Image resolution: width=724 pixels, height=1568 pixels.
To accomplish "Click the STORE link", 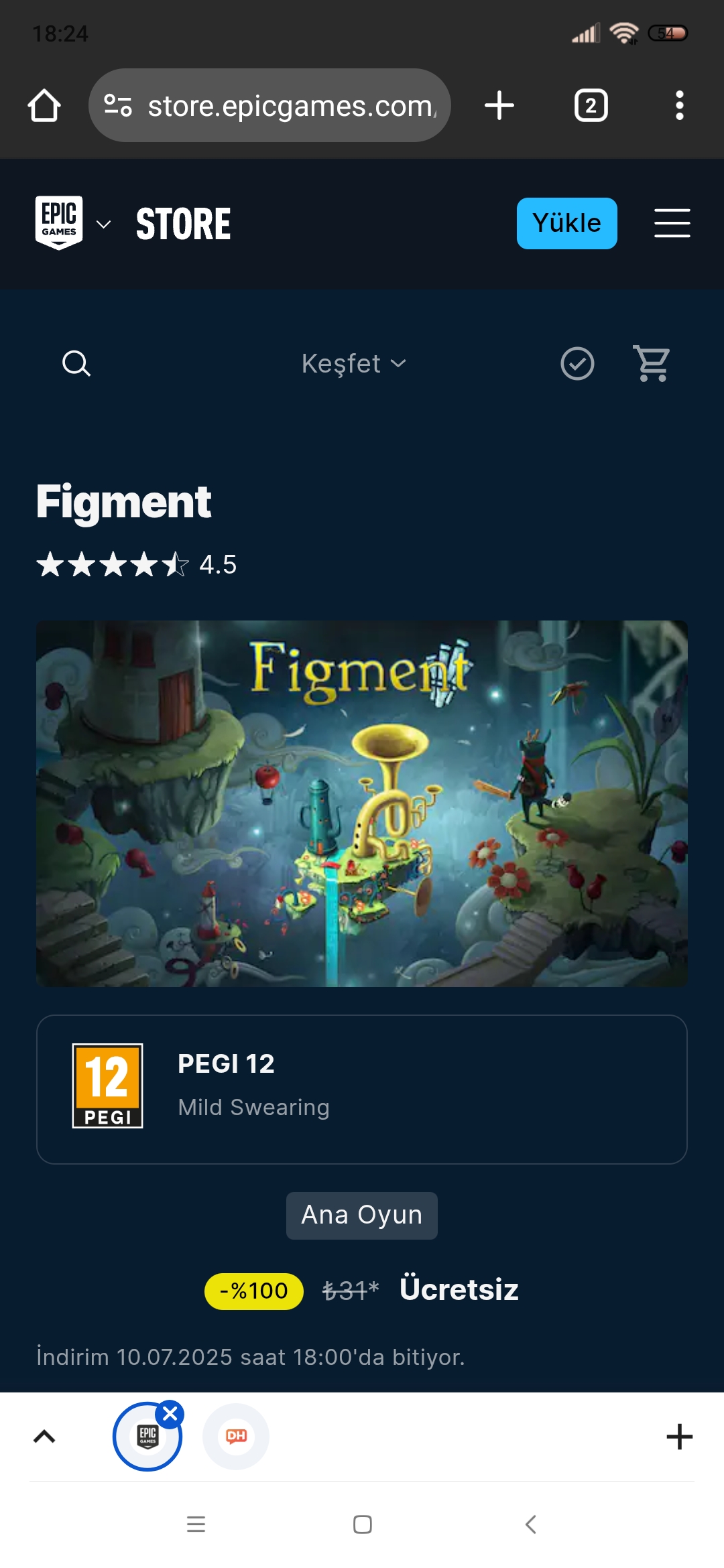I will (183, 224).
